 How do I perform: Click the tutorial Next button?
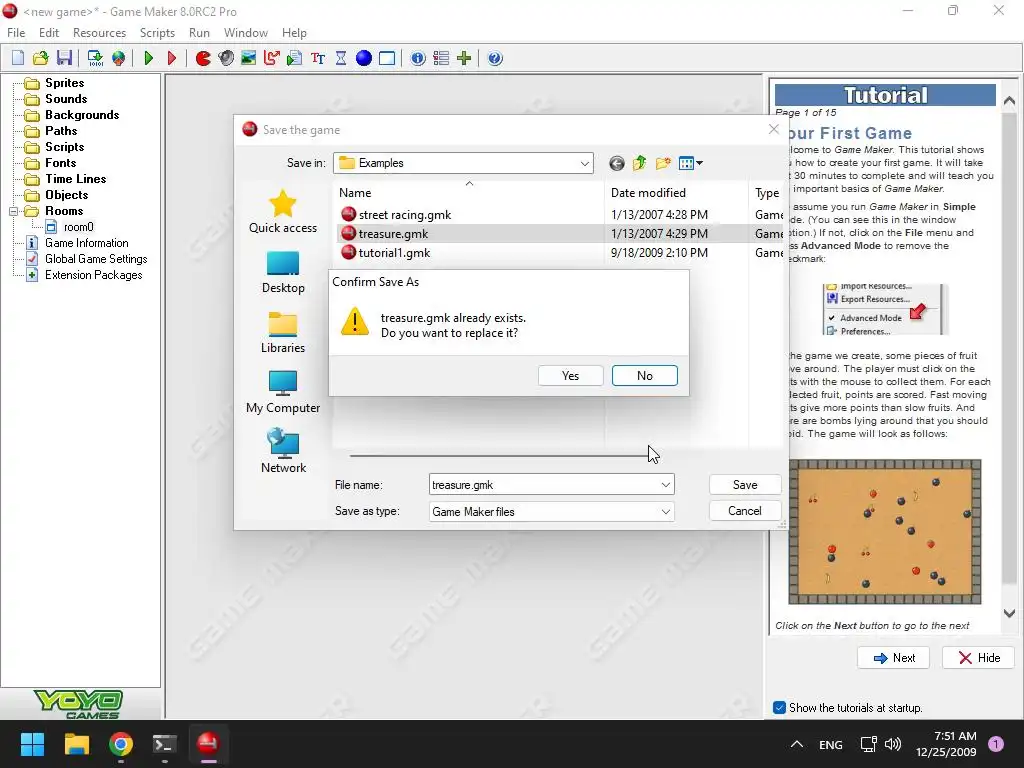click(893, 658)
